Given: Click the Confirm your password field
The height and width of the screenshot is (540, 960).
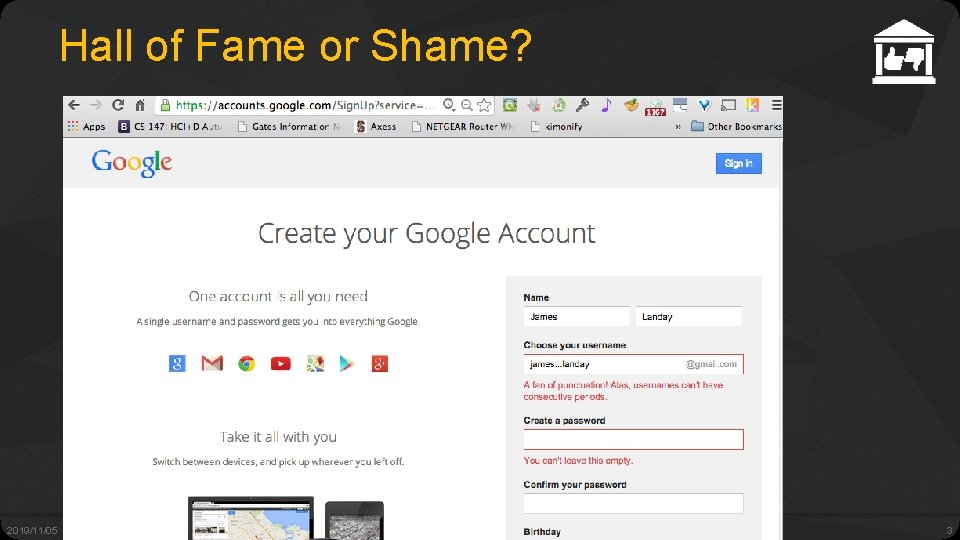Looking at the screenshot, I should [633, 503].
